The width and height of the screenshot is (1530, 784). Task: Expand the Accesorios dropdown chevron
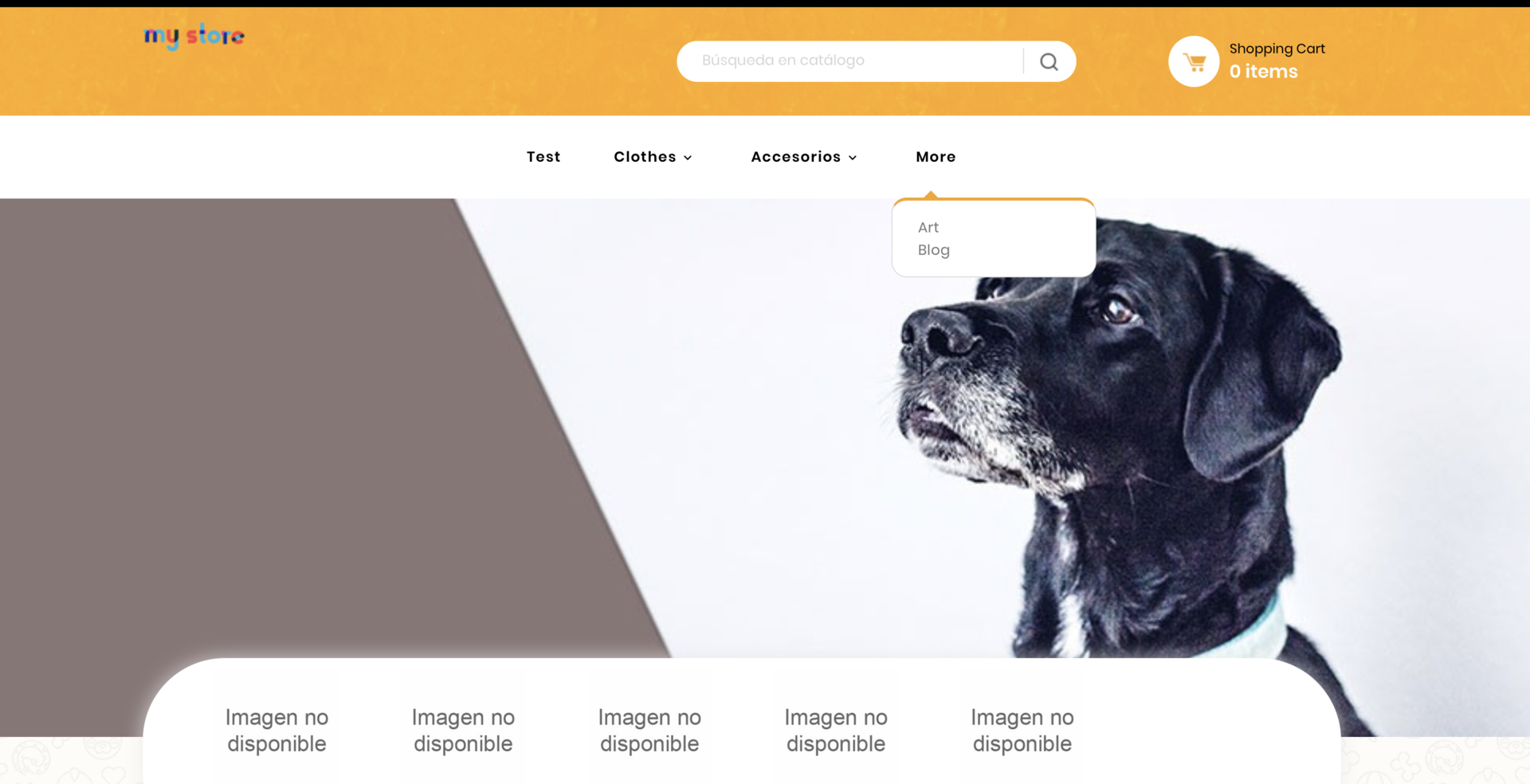pos(853,158)
